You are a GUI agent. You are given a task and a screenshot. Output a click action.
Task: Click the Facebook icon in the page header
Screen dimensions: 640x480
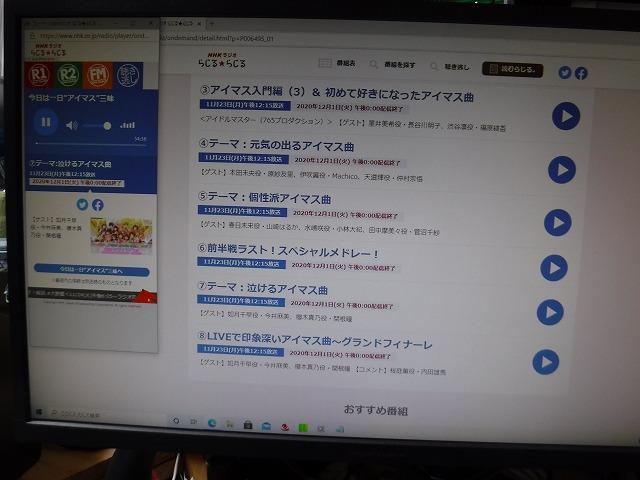tap(581, 73)
